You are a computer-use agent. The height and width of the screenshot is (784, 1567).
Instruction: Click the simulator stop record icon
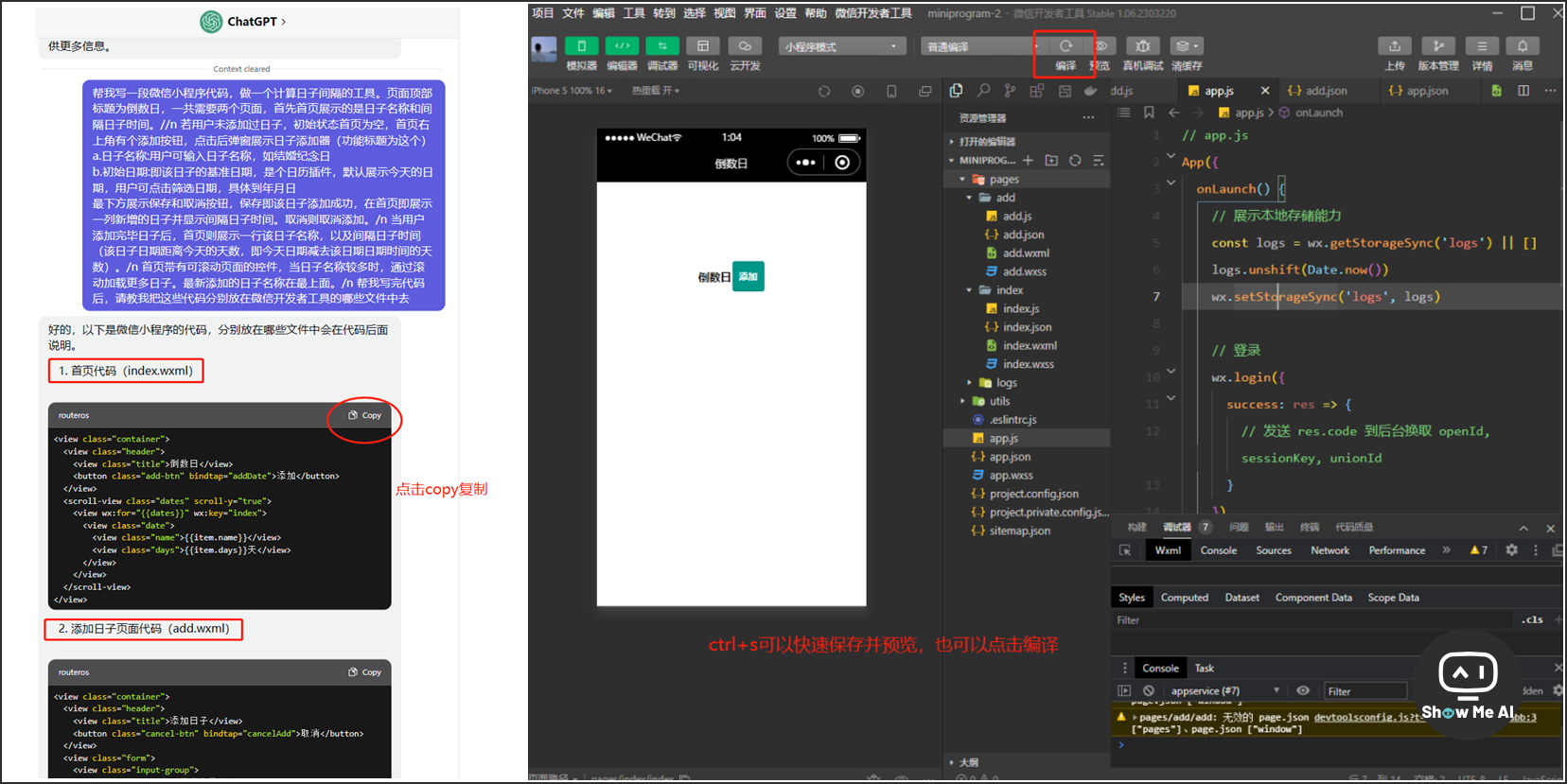point(858,91)
